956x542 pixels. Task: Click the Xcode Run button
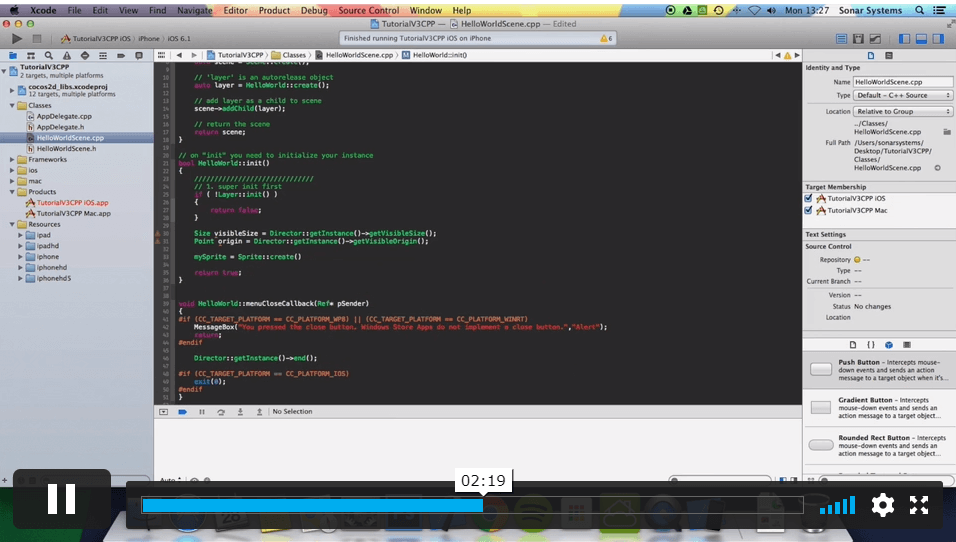16,38
